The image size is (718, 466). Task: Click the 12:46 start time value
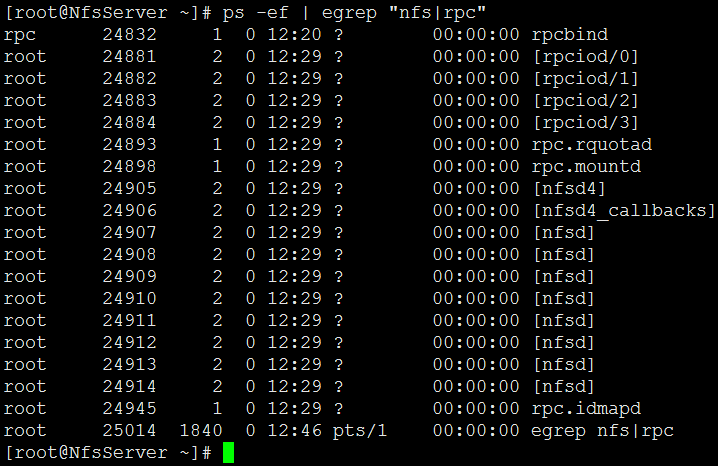pos(295,430)
